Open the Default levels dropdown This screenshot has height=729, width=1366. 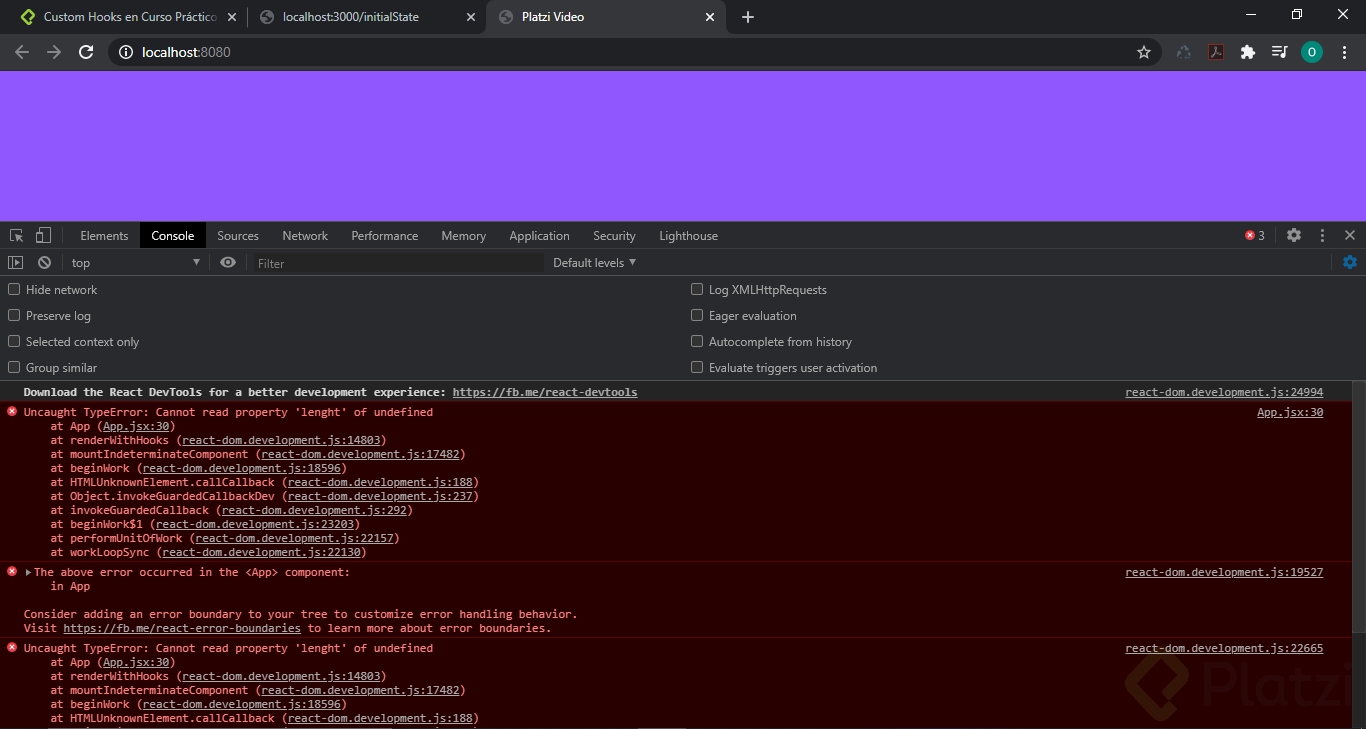tap(594, 263)
